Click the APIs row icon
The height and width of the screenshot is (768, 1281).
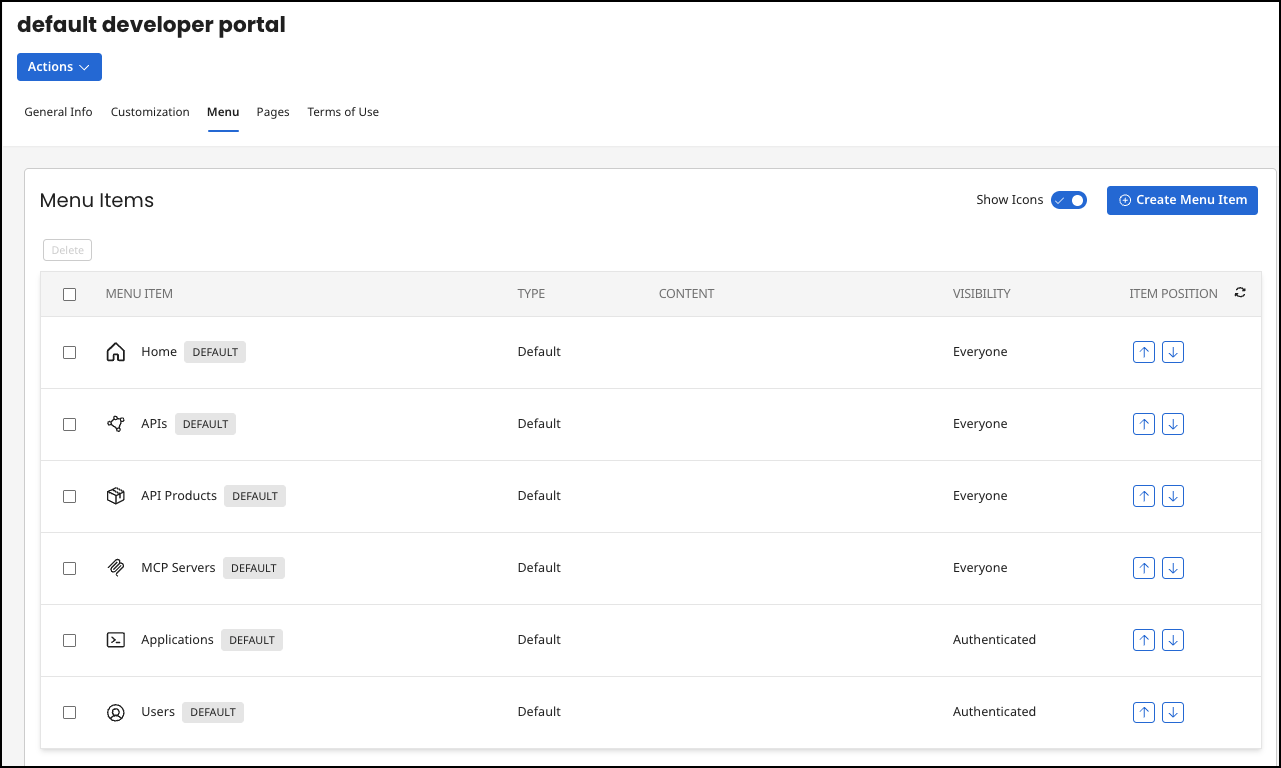click(x=116, y=424)
